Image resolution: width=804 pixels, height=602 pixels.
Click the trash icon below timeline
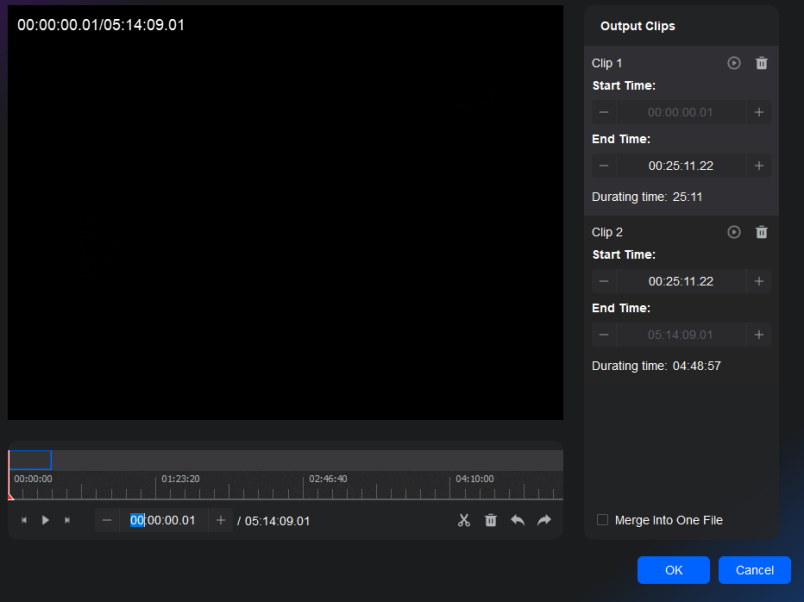point(491,520)
